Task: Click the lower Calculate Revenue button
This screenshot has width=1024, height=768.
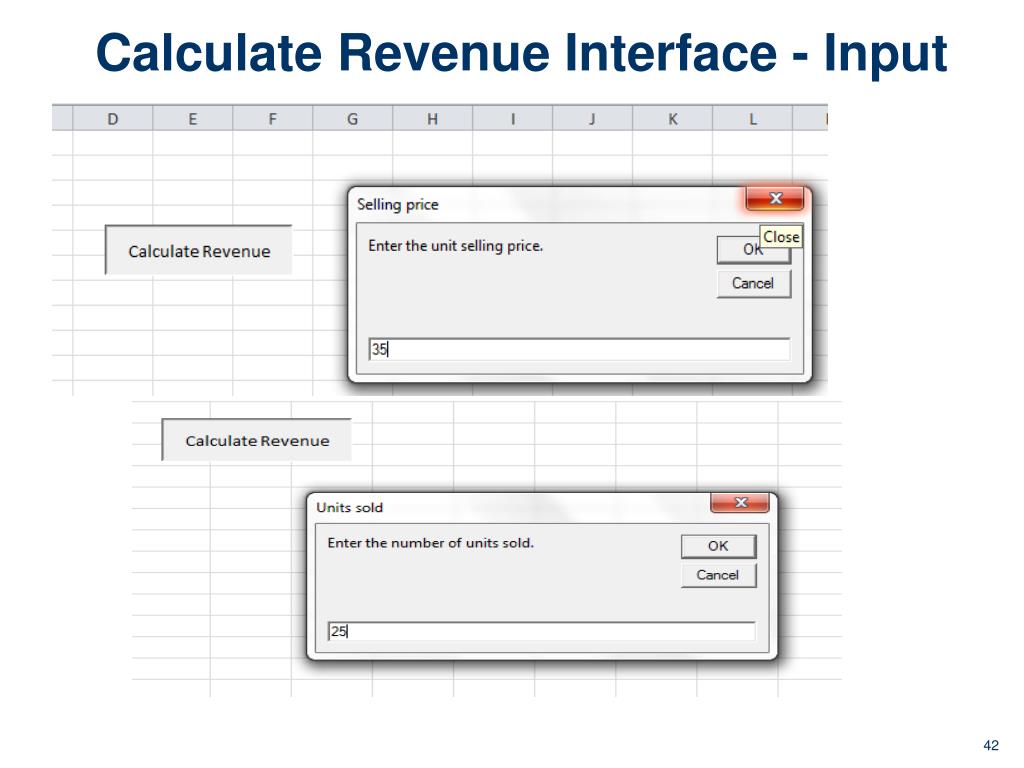Action: (257, 440)
